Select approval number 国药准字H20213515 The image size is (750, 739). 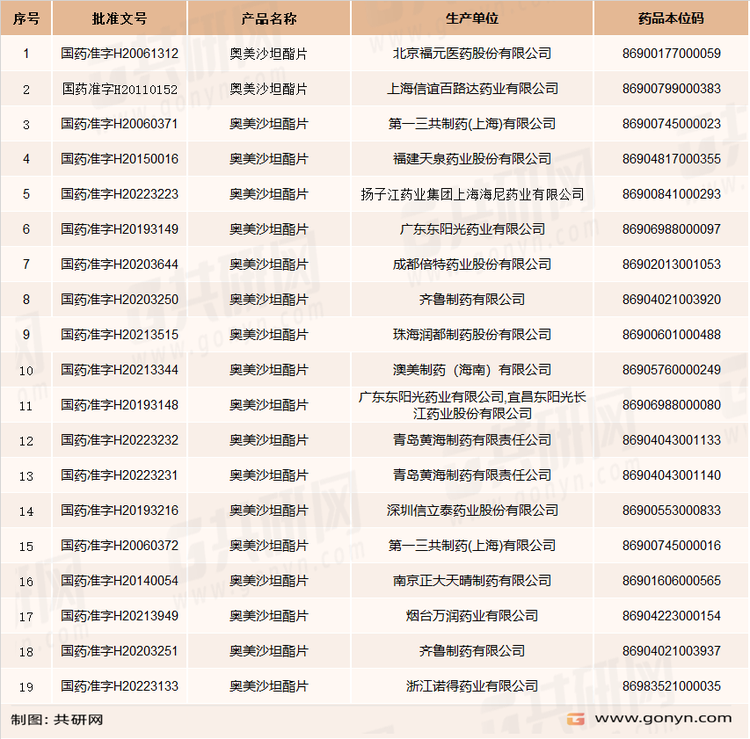120,335
